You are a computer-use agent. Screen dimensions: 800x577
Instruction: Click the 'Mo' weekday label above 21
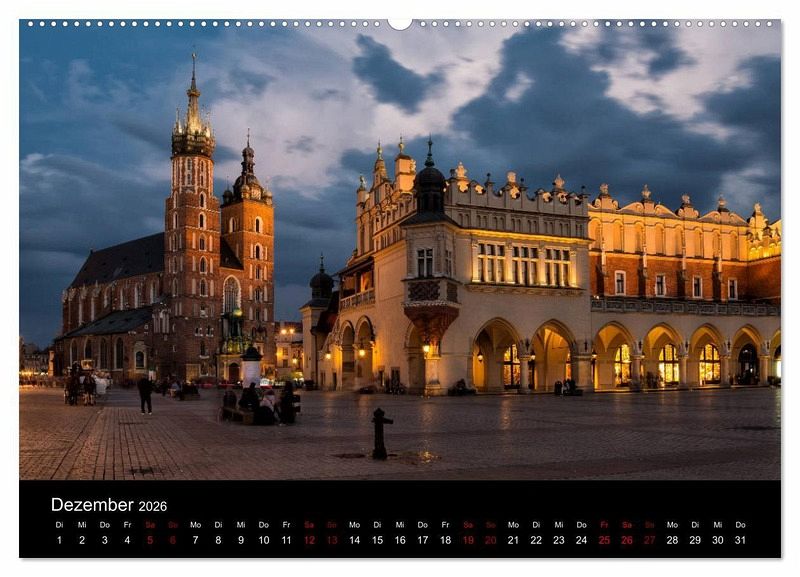[x=513, y=524]
